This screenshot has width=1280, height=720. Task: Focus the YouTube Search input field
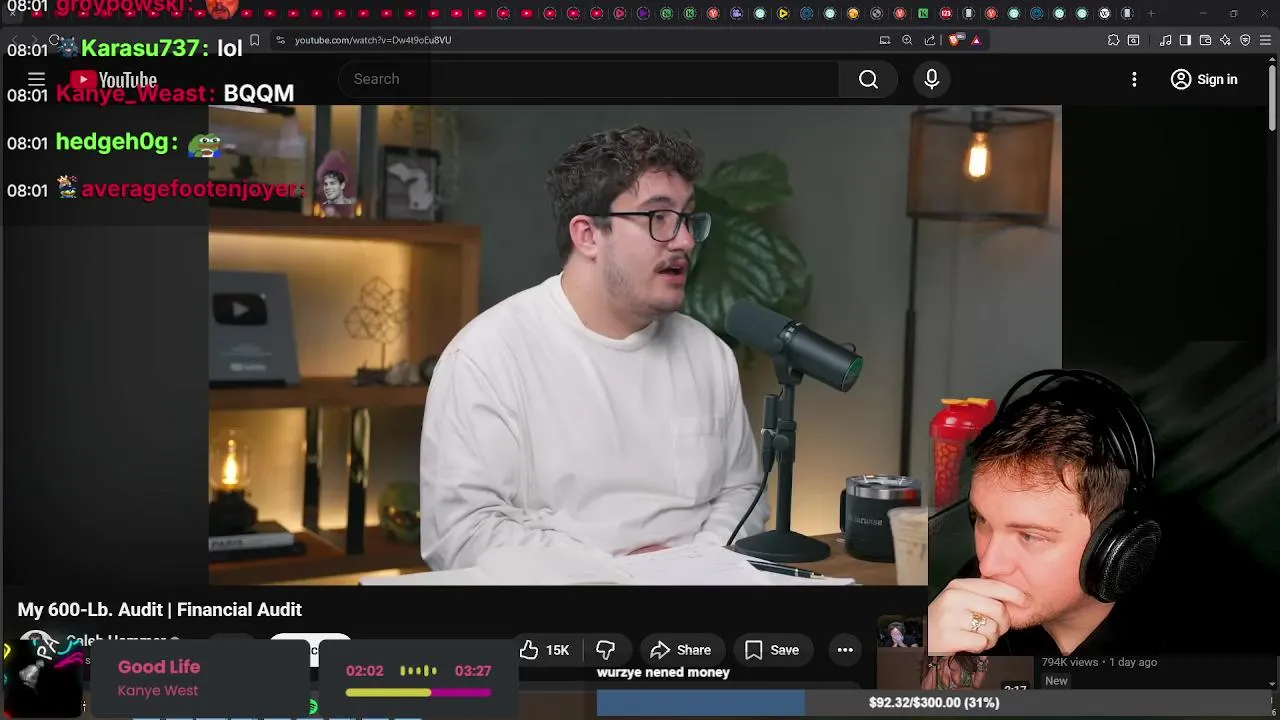click(x=590, y=79)
